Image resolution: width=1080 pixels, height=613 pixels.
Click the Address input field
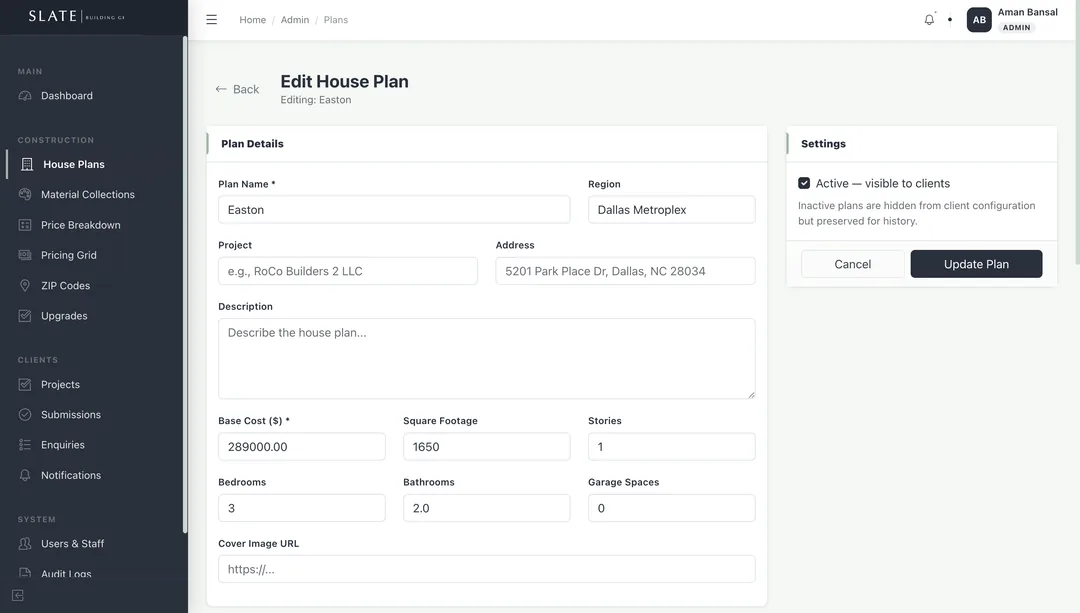[625, 271]
